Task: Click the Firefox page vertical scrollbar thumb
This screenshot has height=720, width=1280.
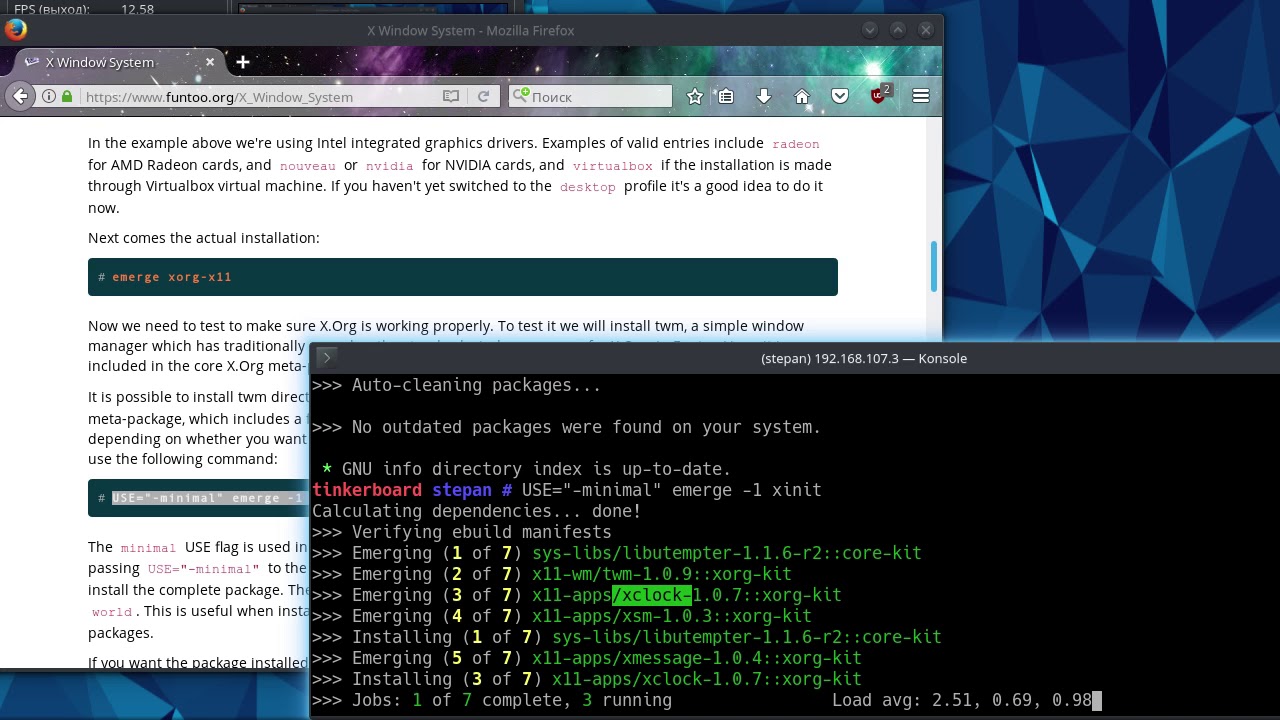Action: click(934, 266)
